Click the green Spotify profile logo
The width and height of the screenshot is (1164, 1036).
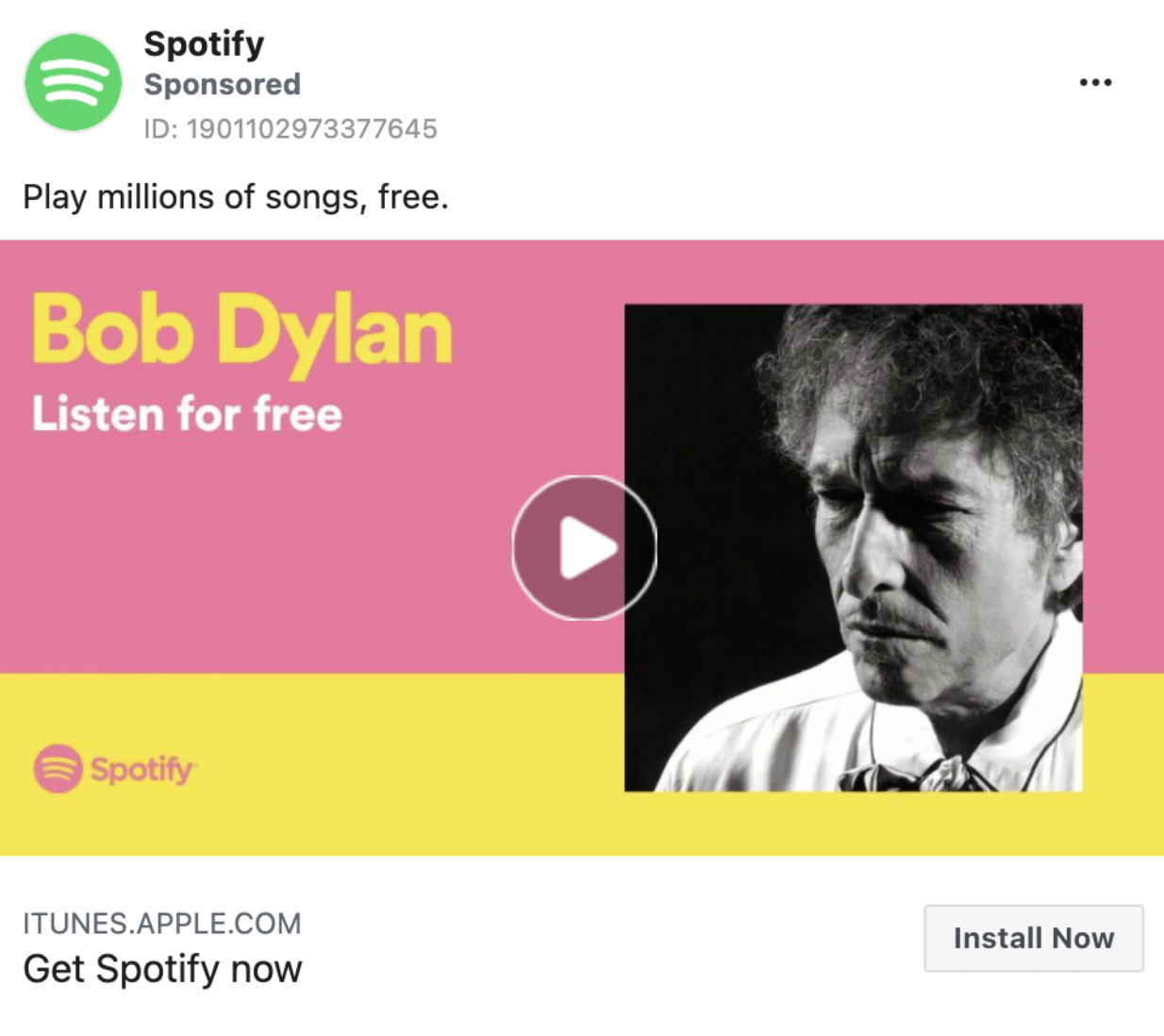pos(73,82)
